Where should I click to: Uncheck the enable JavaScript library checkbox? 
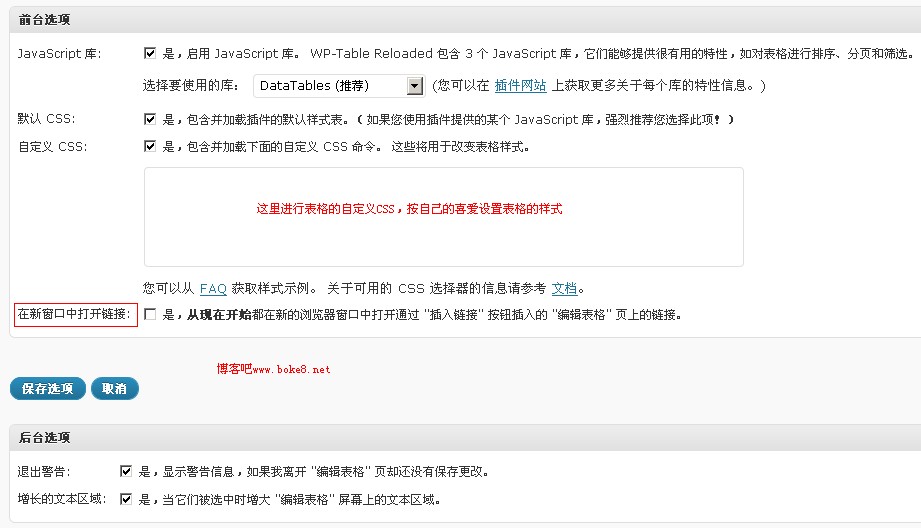pyautogui.click(x=150, y=54)
